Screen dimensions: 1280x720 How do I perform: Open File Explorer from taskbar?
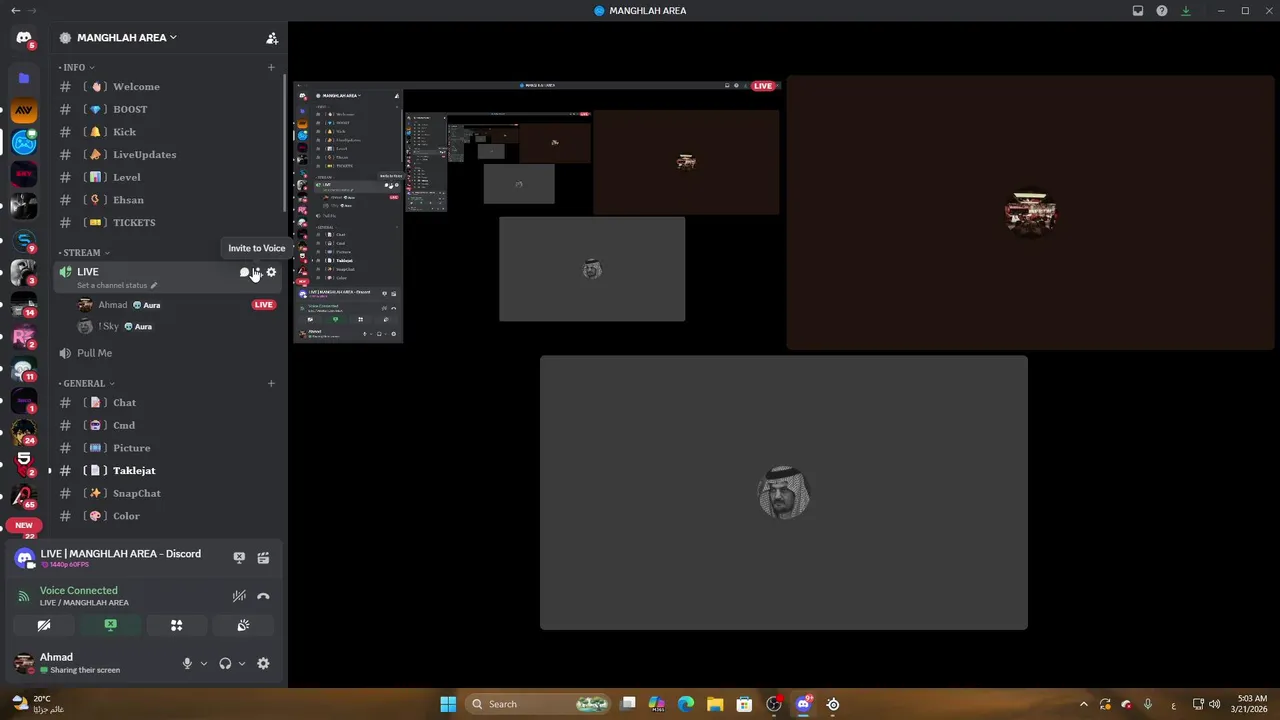coord(715,704)
